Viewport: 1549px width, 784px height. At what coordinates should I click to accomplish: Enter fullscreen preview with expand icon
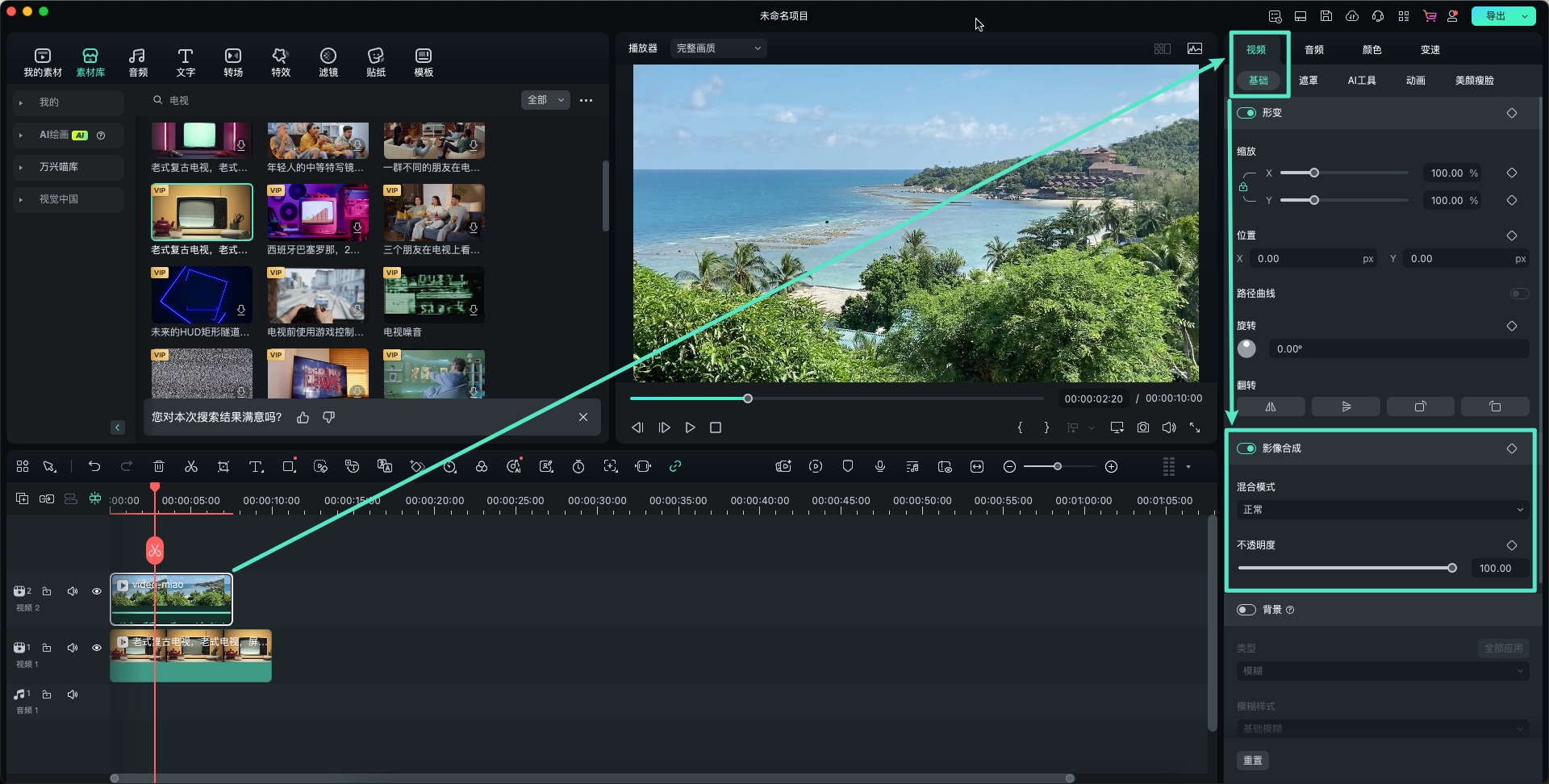[x=1195, y=427]
